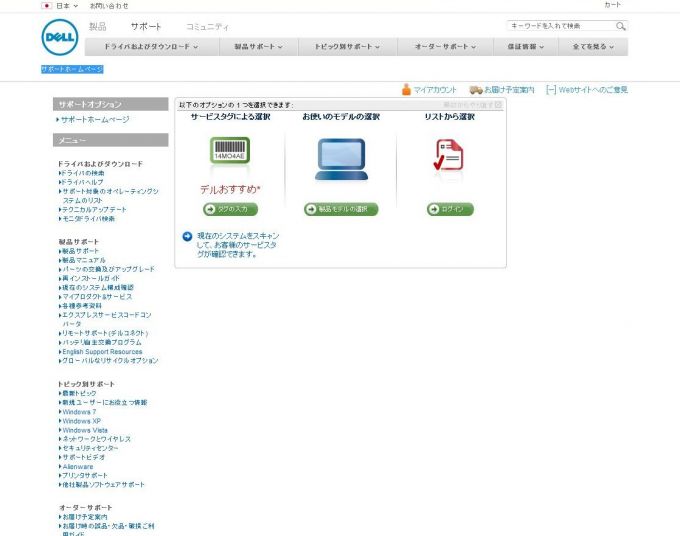Open 現在のシステム構成確認 sidebar link
Image resolution: width=680 pixels, height=536 pixels.
click(98, 288)
